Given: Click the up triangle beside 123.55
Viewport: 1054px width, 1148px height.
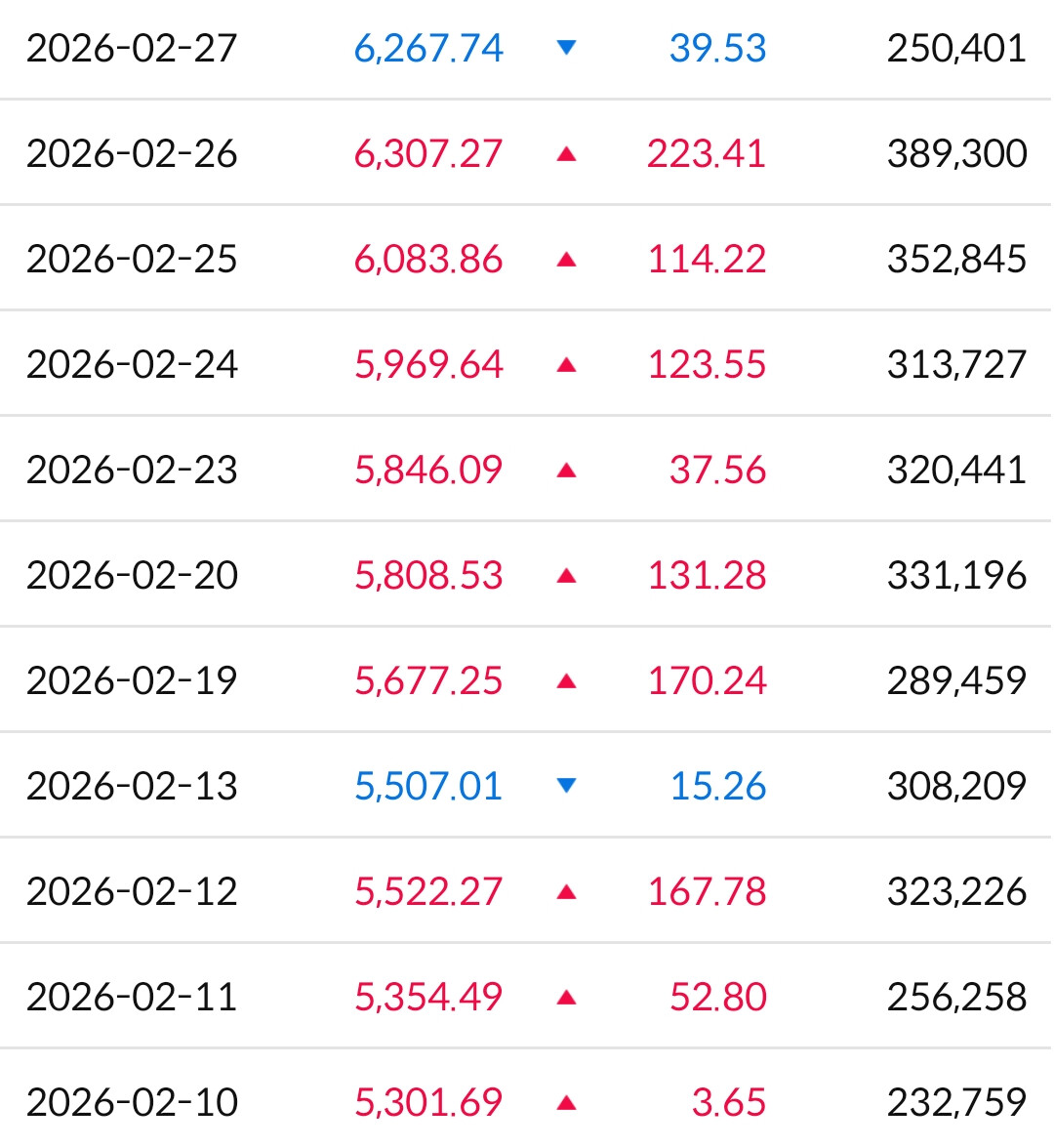Looking at the screenshot, I should coord(566,365).
